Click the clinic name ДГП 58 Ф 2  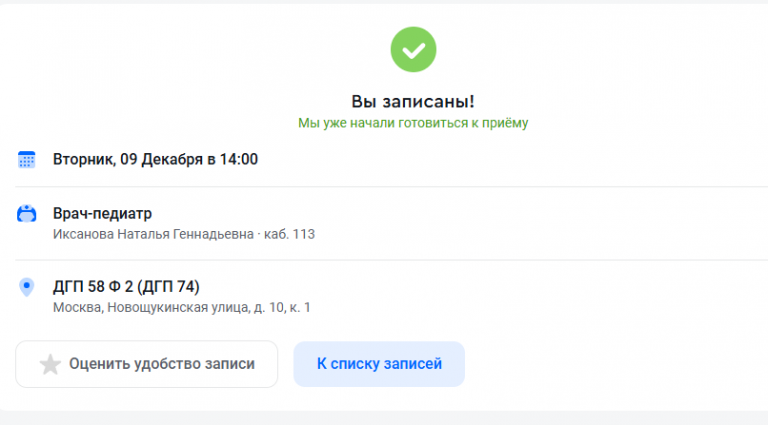click(93, 286)
